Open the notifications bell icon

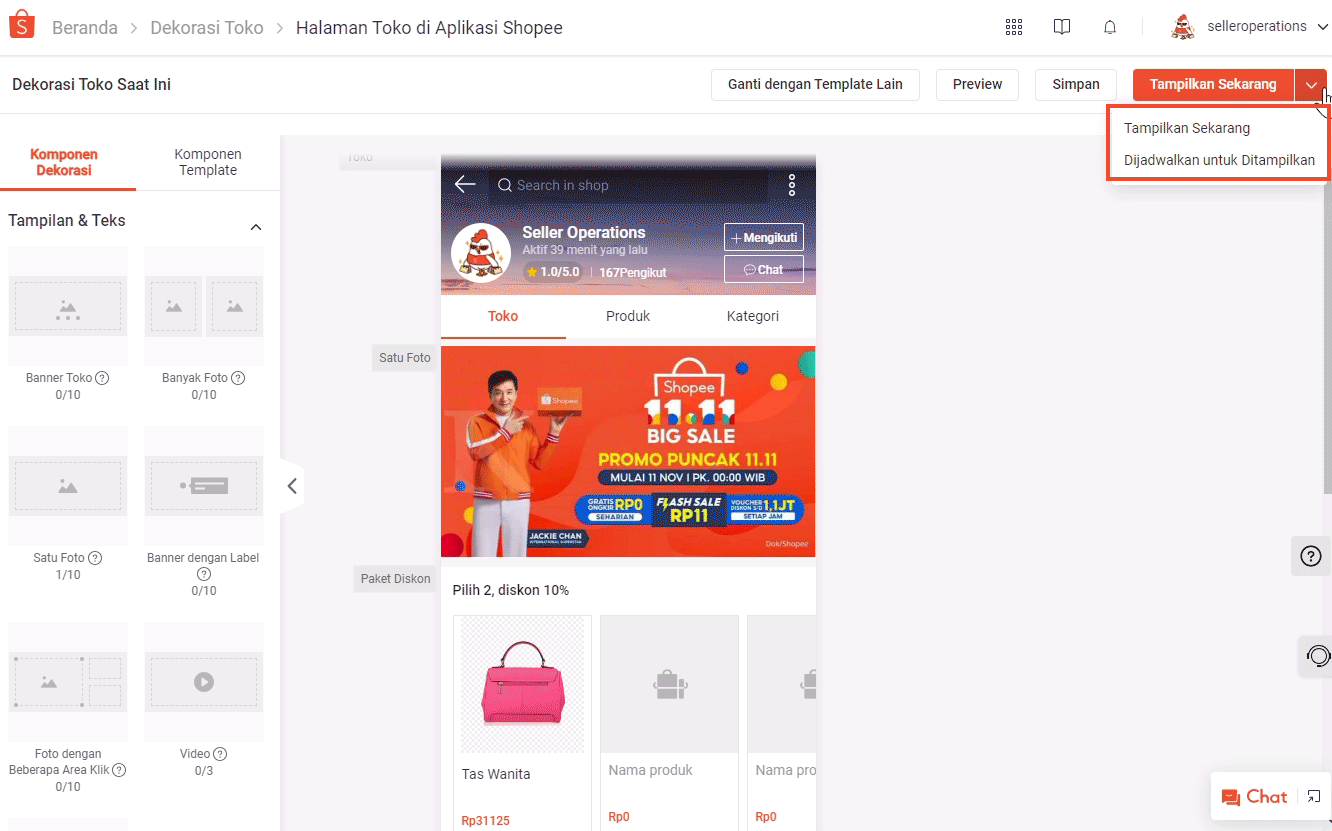click(x=1109, y=27)
